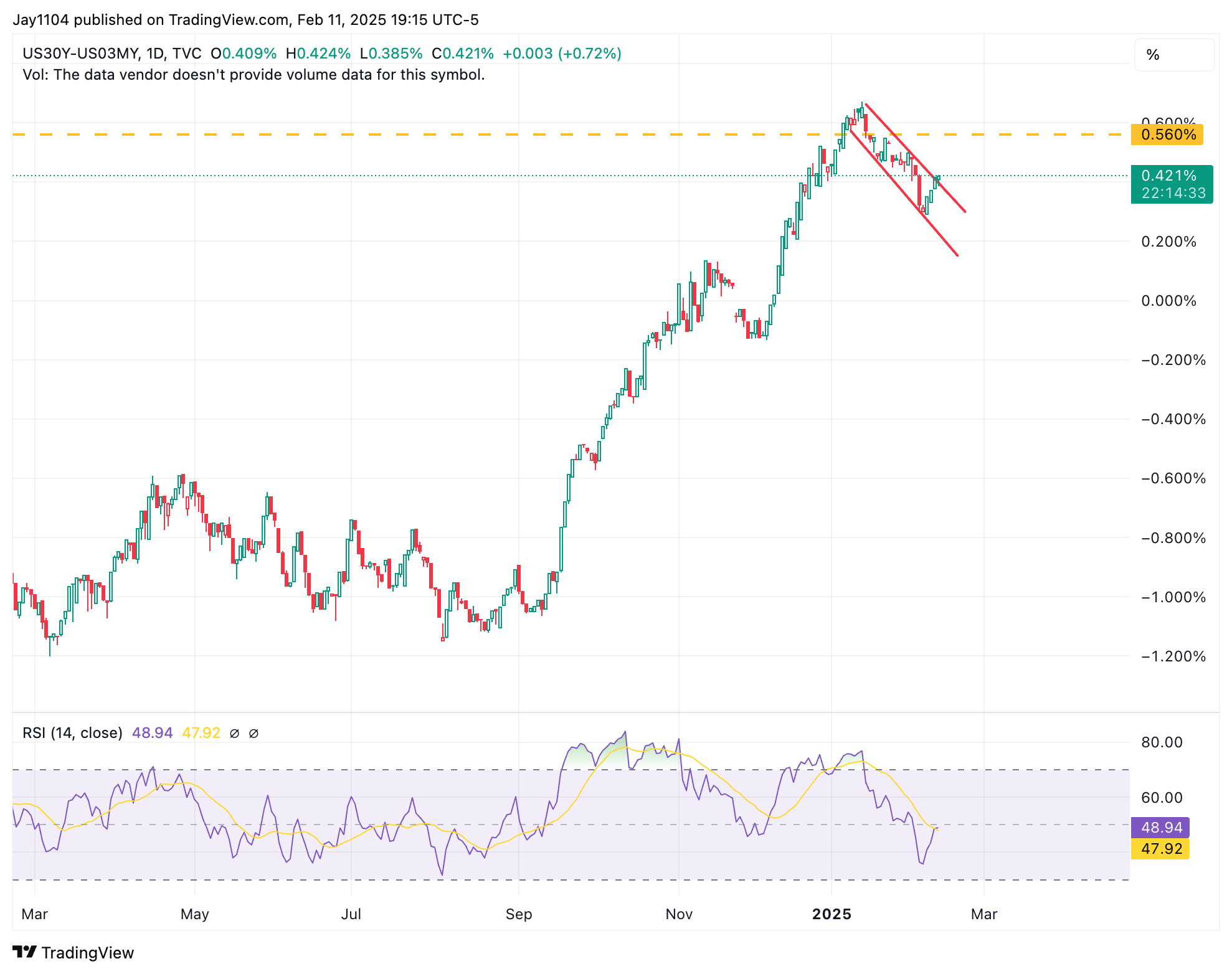Click the −1.200% axis label
The width and height of the screenshot is (1232, 974).
click(1173, 656)
